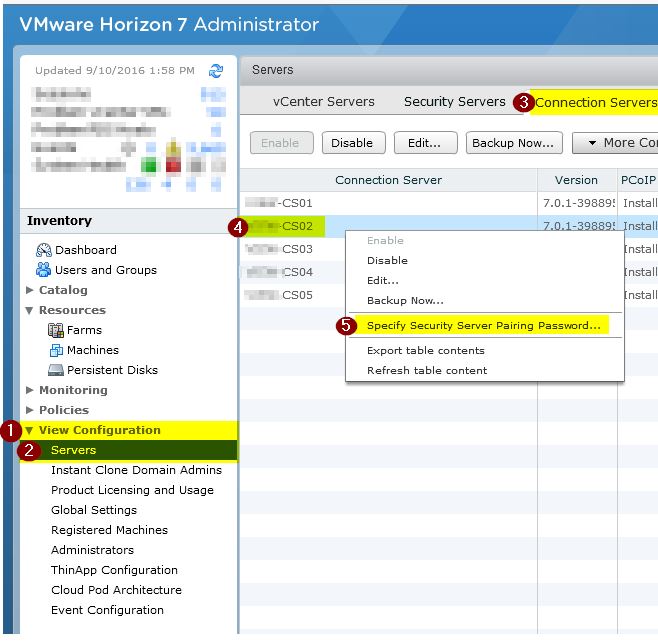This screenshot has height=642, width=658.
Task: Click the CS01 version cell 7.0.1
Action: tap(578, 204)
